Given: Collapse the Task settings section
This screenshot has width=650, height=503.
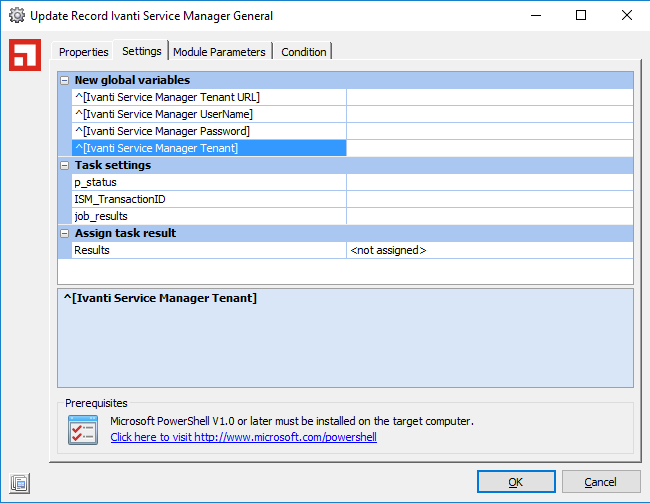Looking at the screenshot, I should point(65,165).
